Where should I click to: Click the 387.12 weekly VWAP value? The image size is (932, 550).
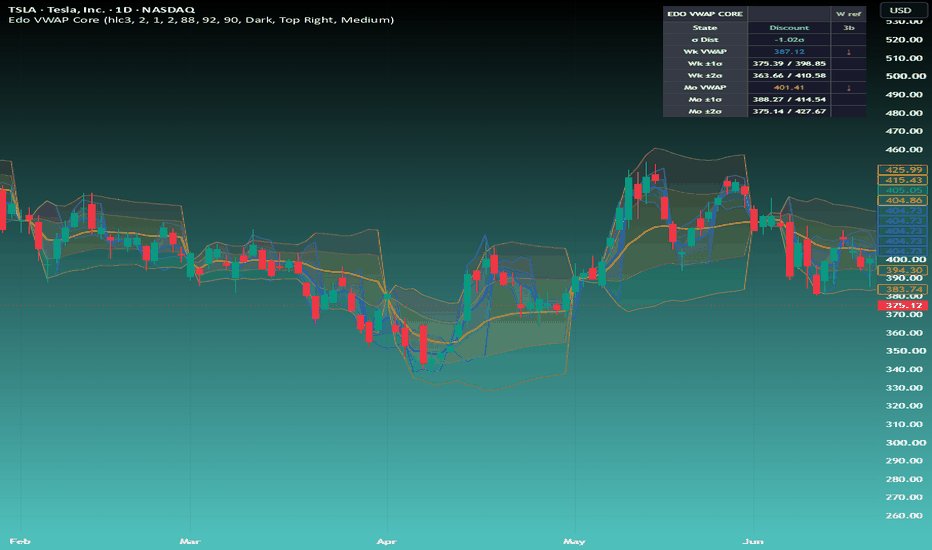[x=789, y=51]
